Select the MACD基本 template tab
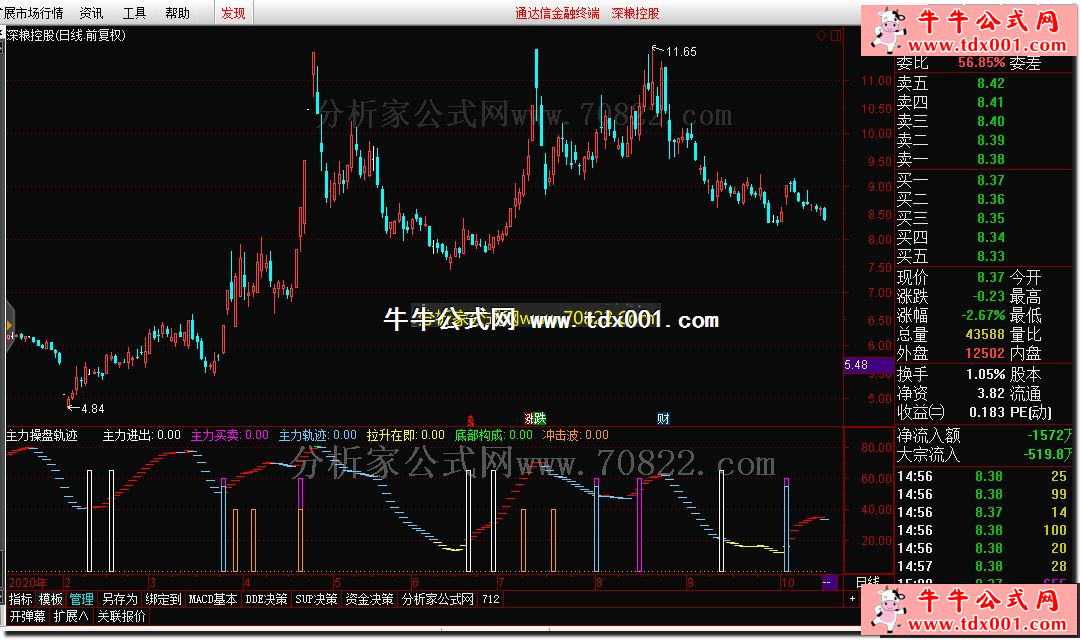 [x=213, y=599]
